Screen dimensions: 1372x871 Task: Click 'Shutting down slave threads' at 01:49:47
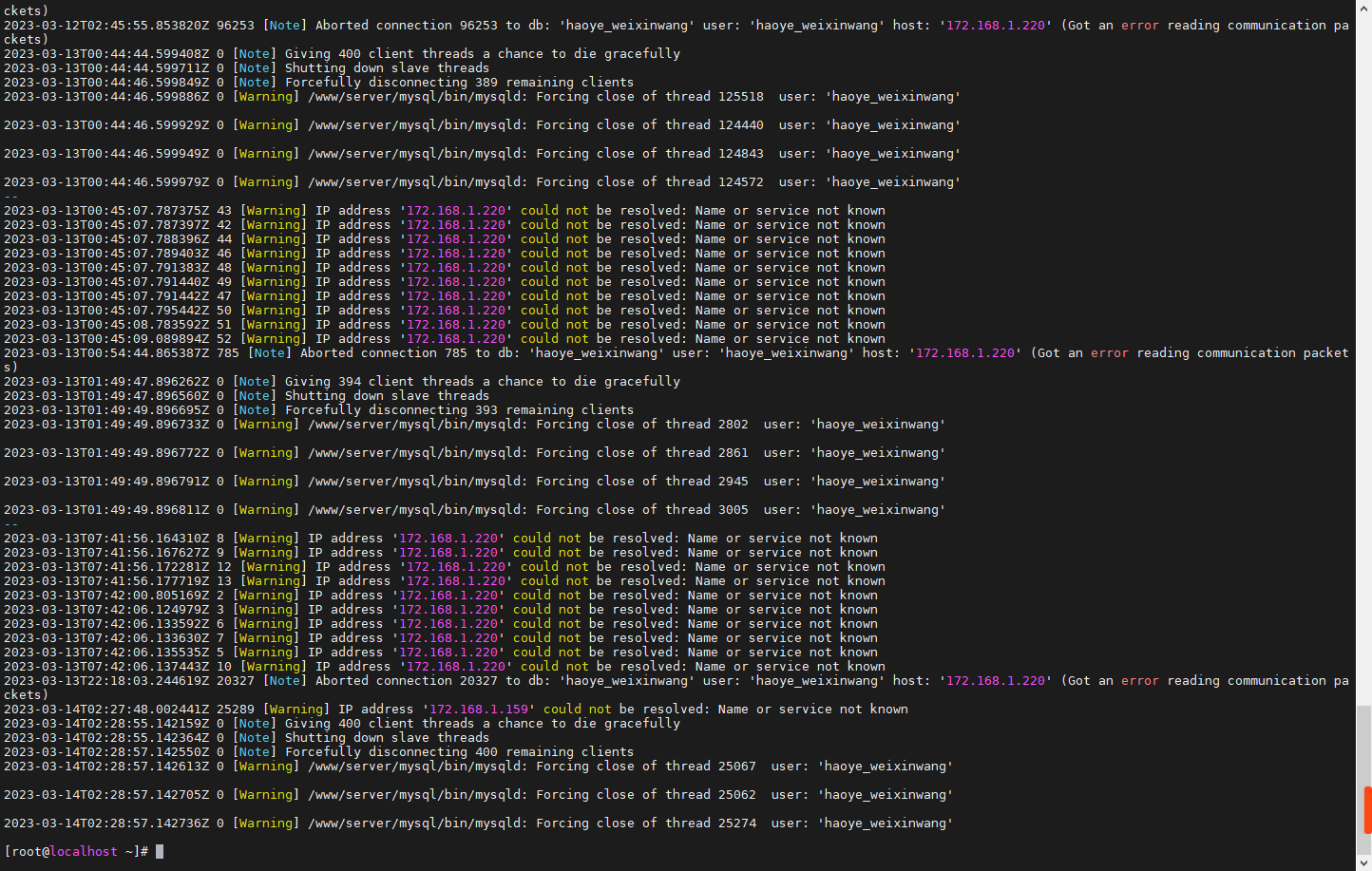[387, 396]
